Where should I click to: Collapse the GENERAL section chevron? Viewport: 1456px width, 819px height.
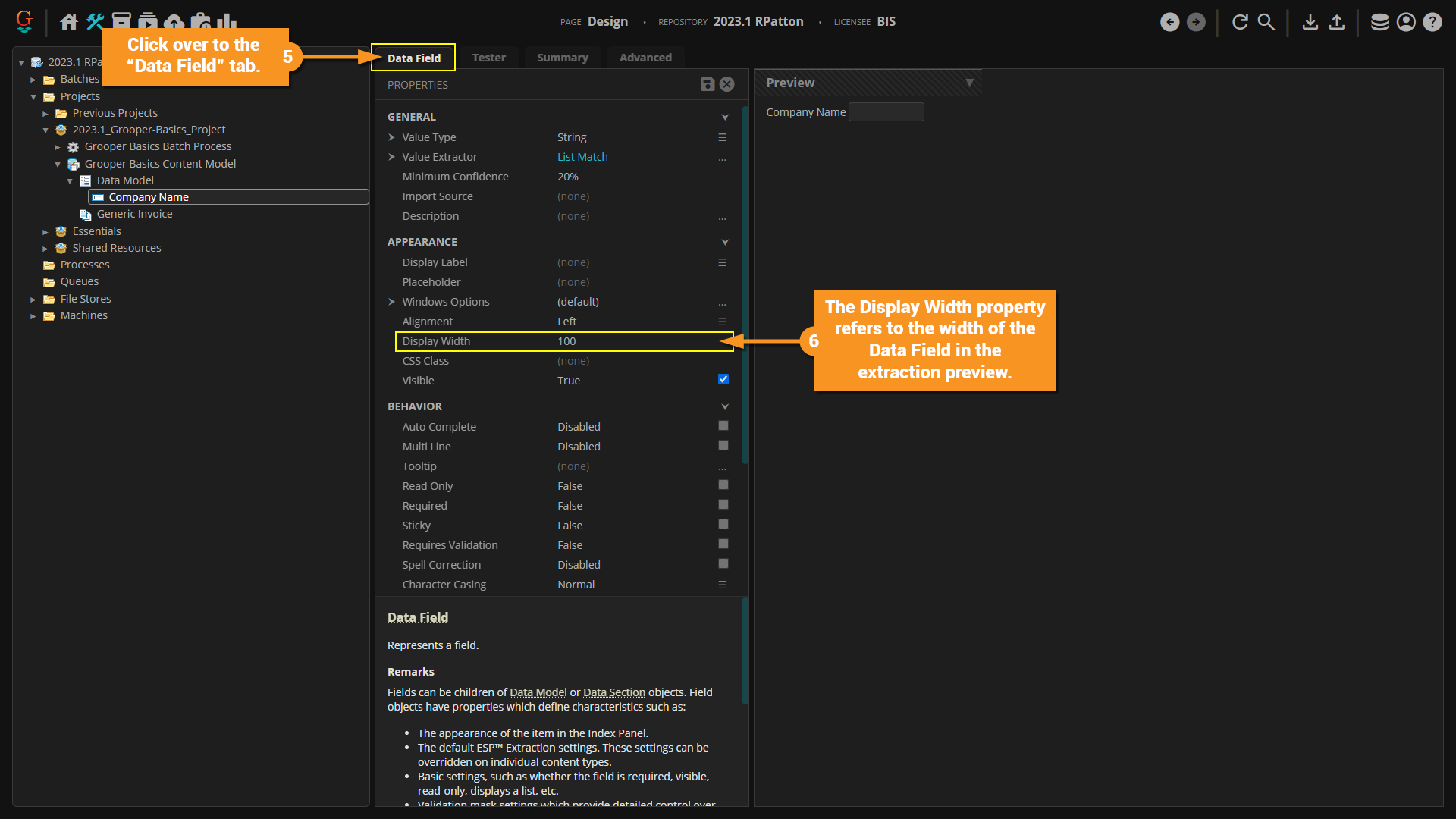tap(724, 117)
